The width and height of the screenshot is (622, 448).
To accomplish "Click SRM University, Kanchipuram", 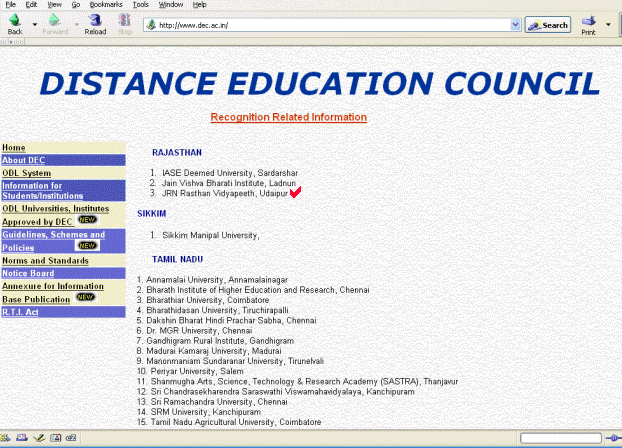I will tap(206, 412).
